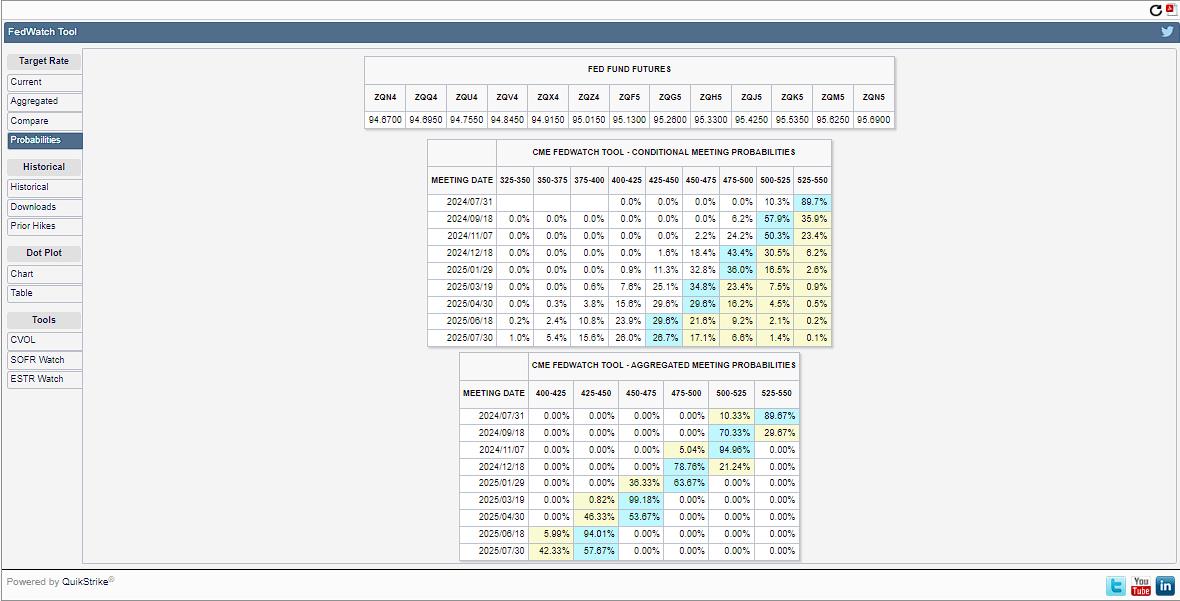Select the 78.76% aggregated cell
Image resolution: width=1180 pixels, height=601 pixels.
[686, 466]
